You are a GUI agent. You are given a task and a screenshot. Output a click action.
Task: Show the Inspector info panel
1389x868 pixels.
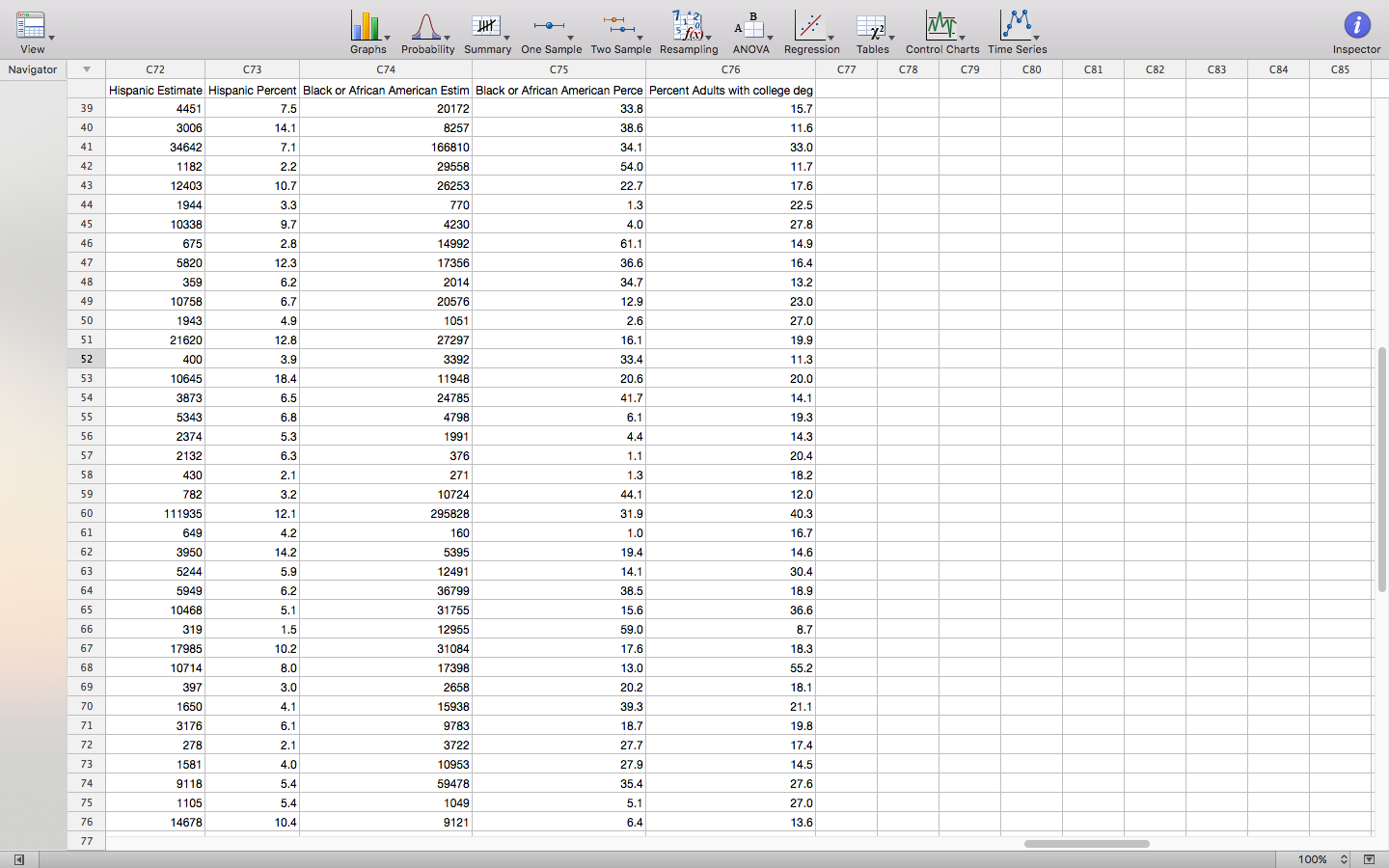(x=1357, y=26)
